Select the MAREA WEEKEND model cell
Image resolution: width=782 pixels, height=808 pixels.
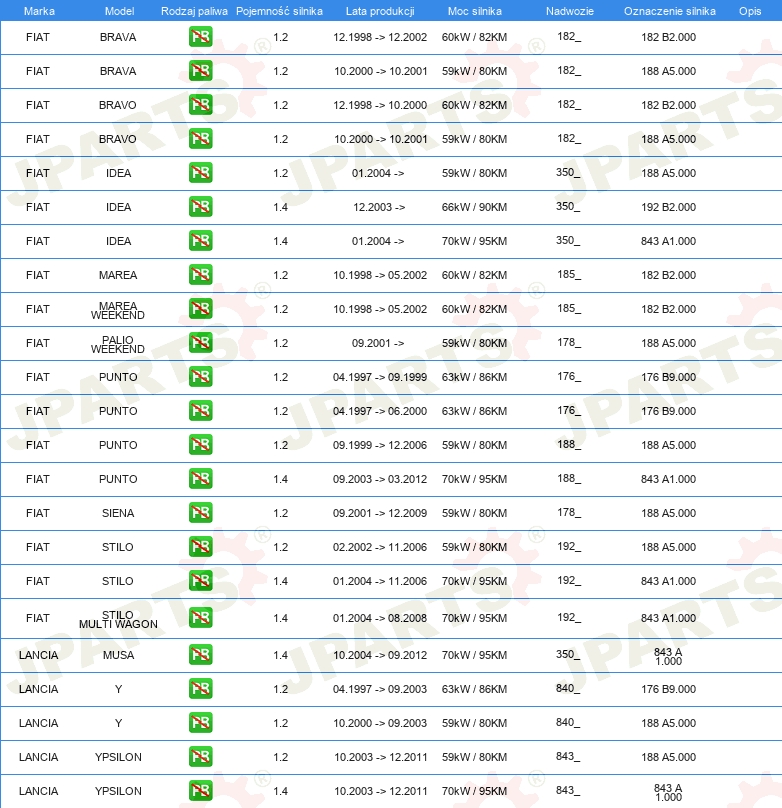pos(118,310)
